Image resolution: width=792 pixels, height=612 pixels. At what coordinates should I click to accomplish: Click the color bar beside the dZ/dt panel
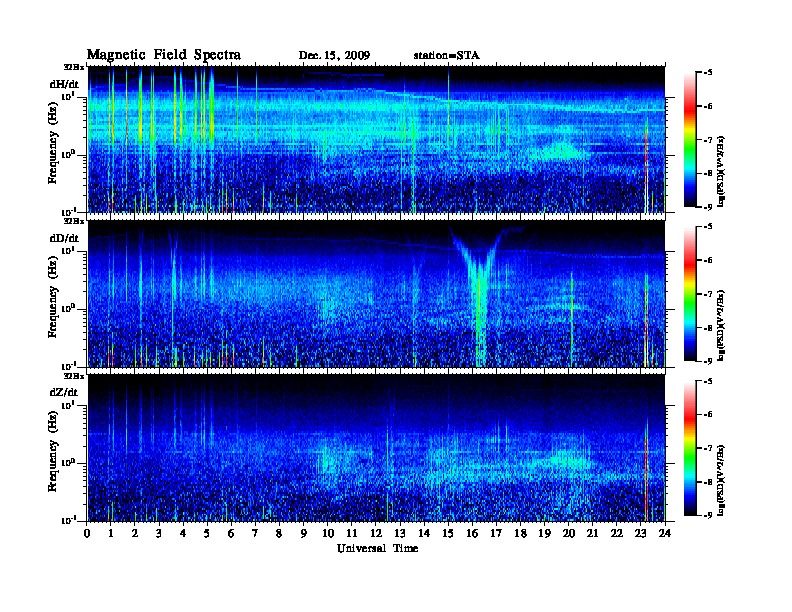click(x=690, y=448)
